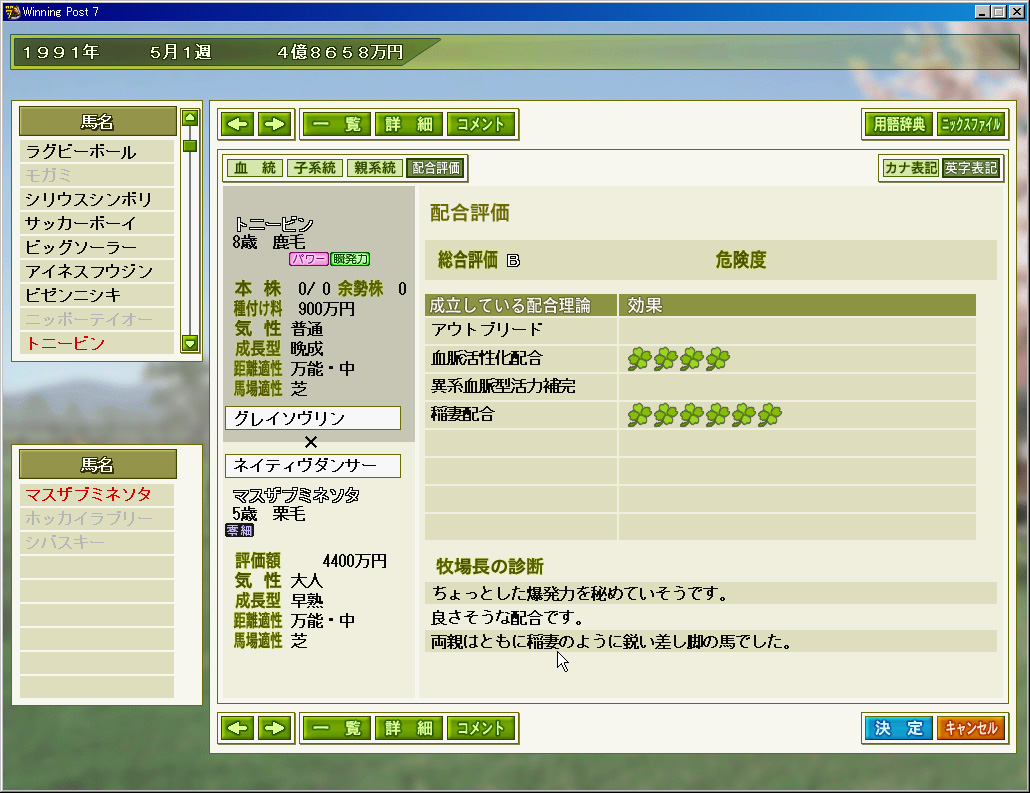Screen dimensions: 1030x793
Task: Open the bottom 一覧 list view
Action: point(337,728)
